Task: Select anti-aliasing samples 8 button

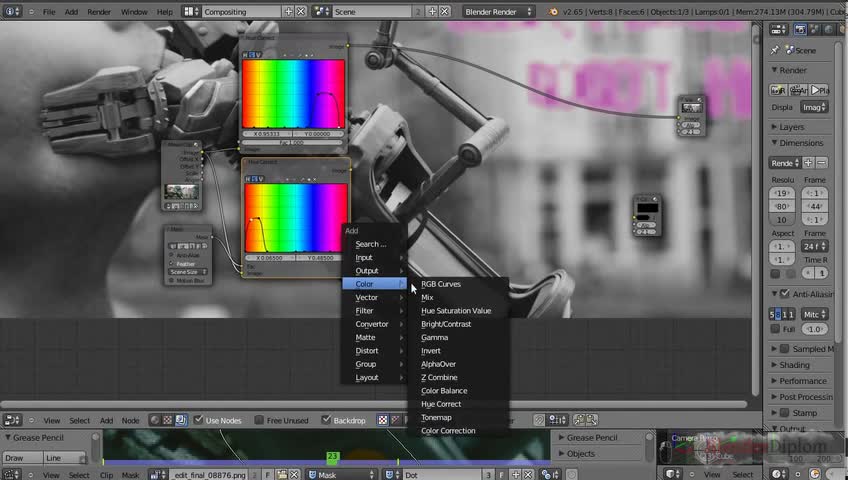Action: click(778, 314)
